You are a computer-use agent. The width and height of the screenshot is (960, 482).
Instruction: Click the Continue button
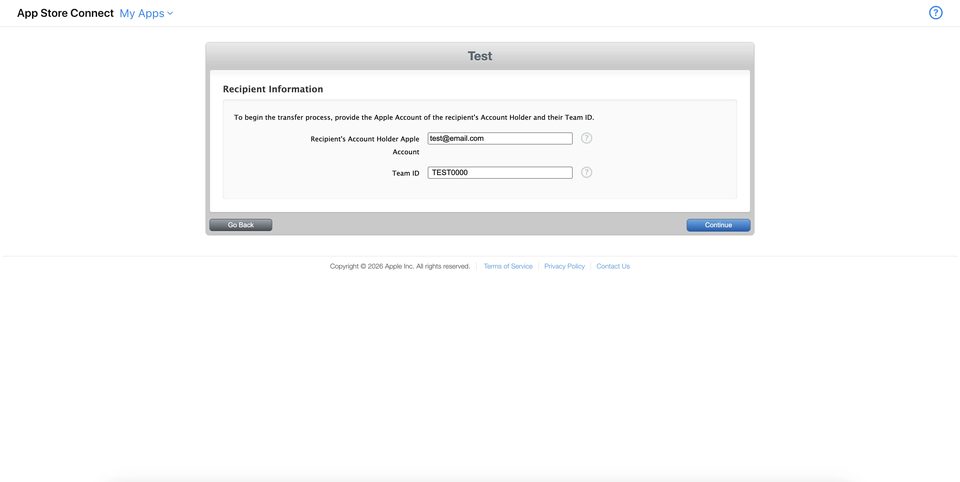pyautogui.click(x=718, y=225)
